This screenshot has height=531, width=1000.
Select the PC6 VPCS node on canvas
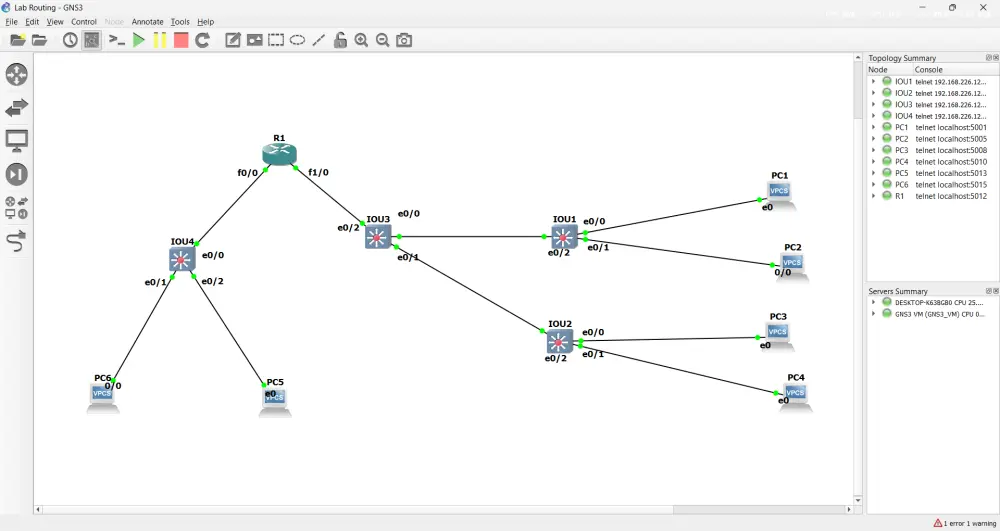[x=103, y=398]
